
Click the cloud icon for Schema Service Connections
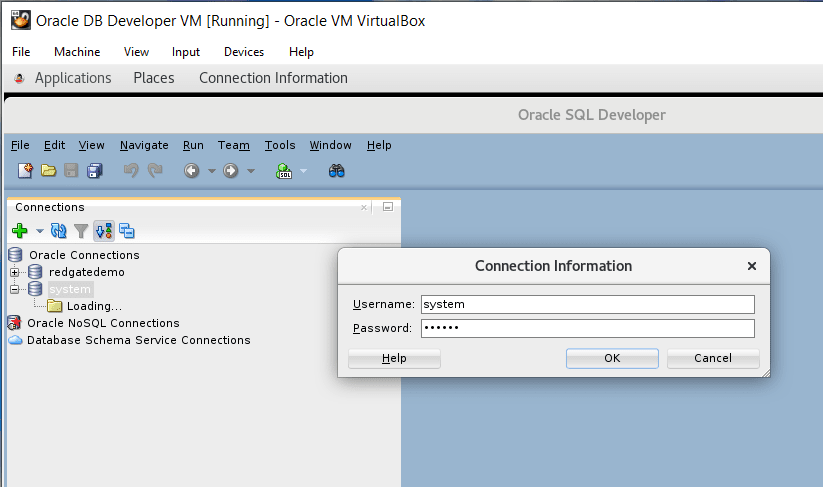(16, 340)
